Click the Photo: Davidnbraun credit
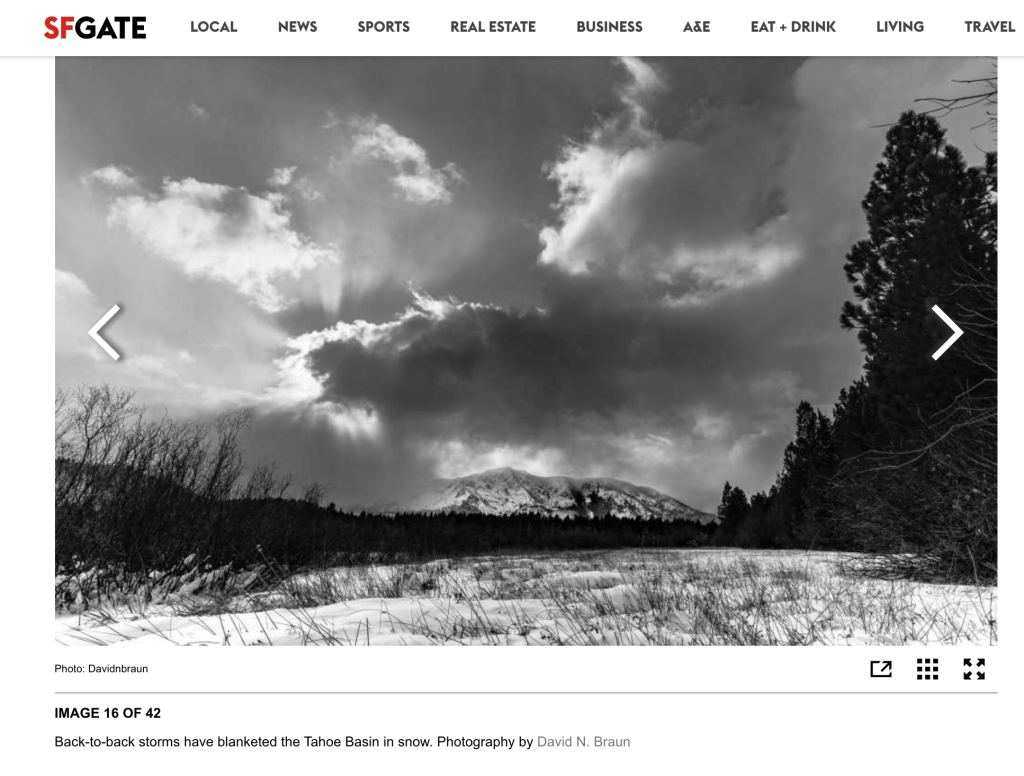The image size is (1024, 776). click(x=101, y=668)
